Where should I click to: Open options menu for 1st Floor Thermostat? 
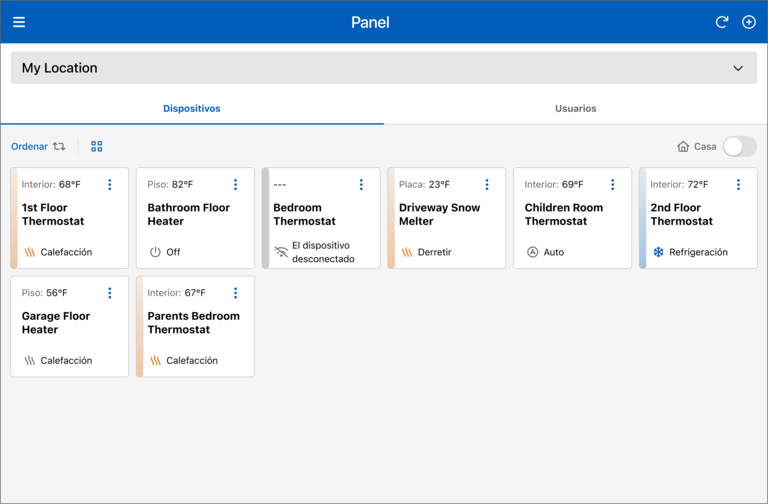coord(110,185)
